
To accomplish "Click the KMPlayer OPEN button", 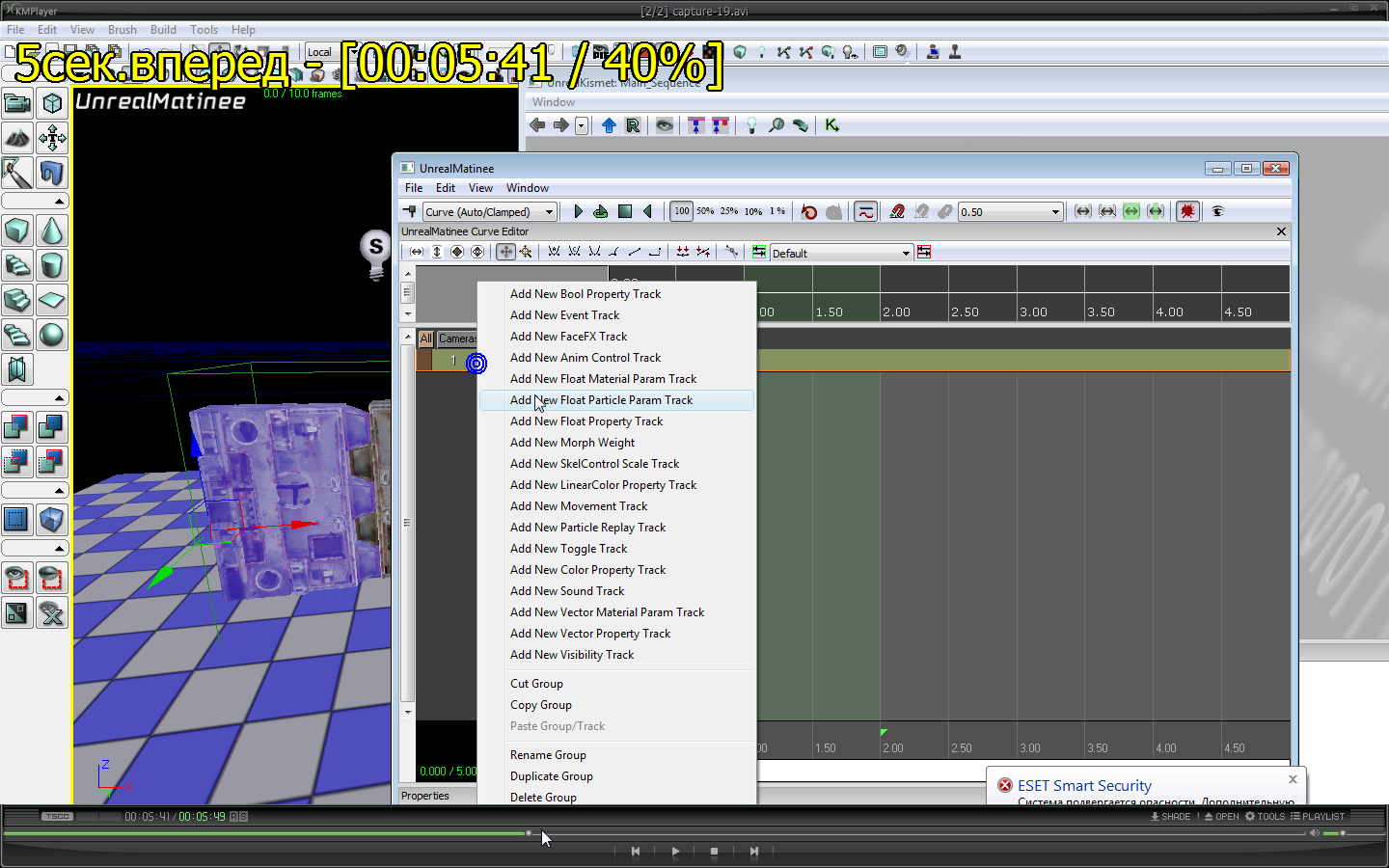I will (x=1221, y=817).
